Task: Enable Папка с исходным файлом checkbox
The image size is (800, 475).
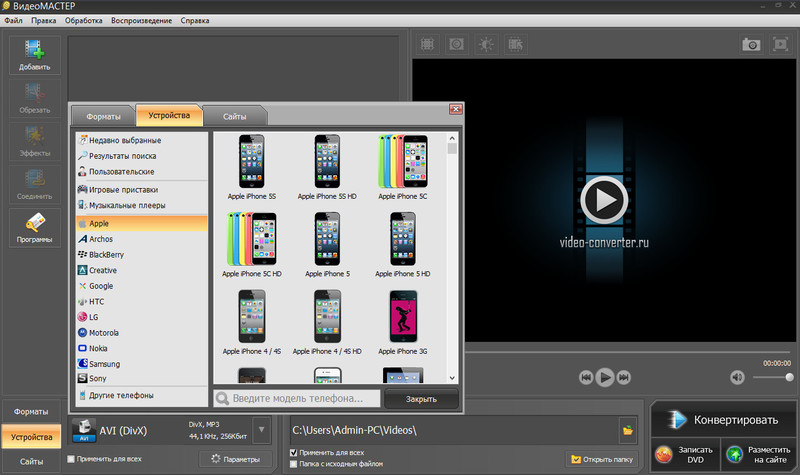Action: (293, 464)
